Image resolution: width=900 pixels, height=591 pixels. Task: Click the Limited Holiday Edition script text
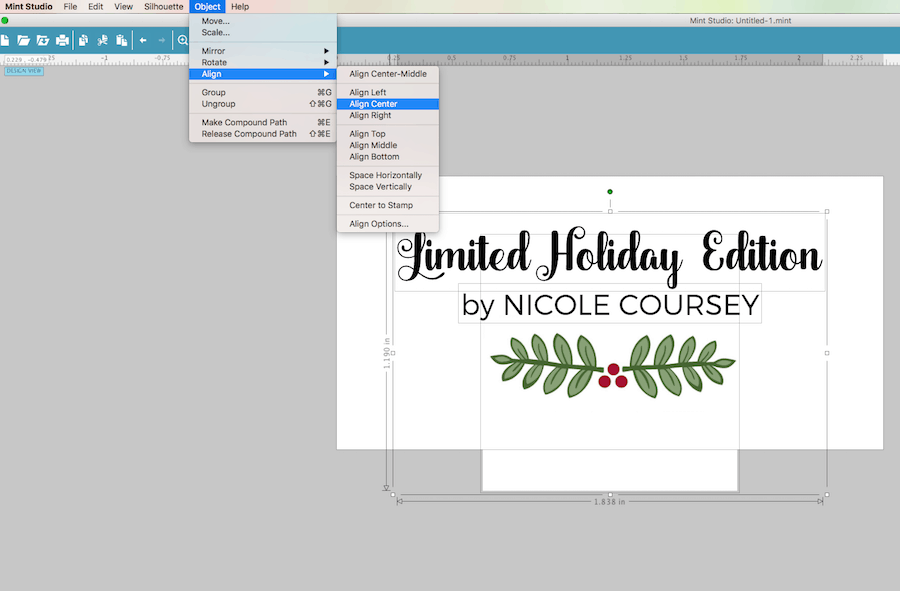point(610,256)
